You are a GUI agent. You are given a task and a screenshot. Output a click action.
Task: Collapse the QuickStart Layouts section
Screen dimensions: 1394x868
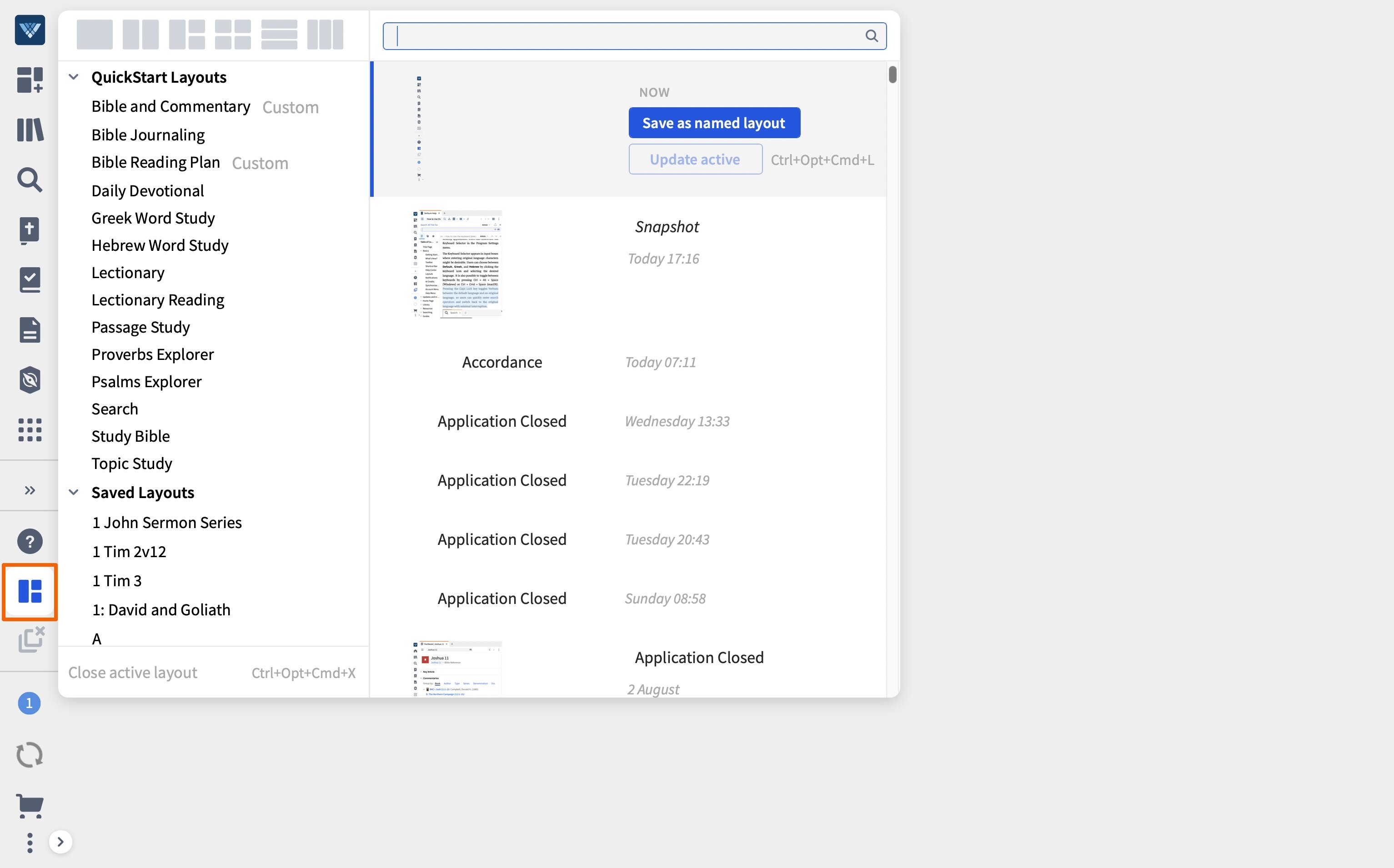pos(74,76)
